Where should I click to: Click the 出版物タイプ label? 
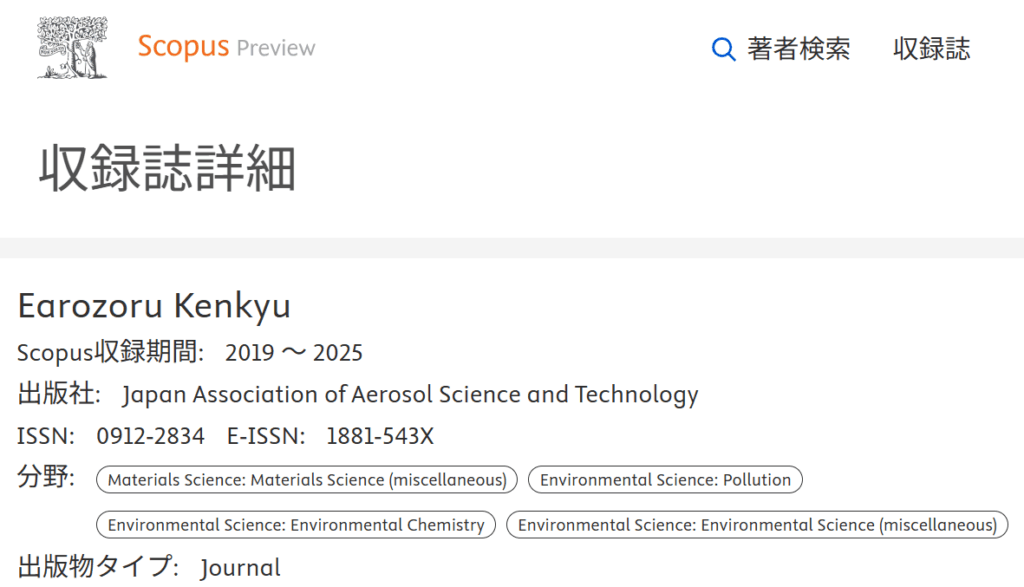tap(98, 567)
